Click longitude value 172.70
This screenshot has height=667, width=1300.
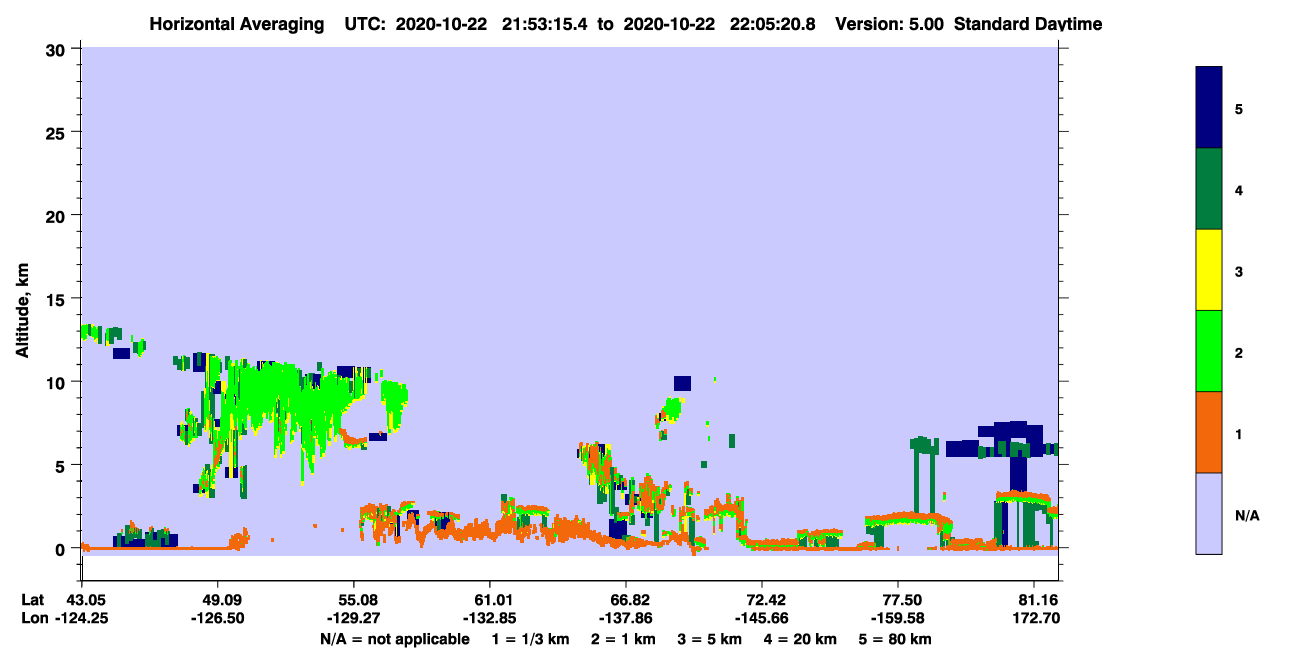point(1037,618)
